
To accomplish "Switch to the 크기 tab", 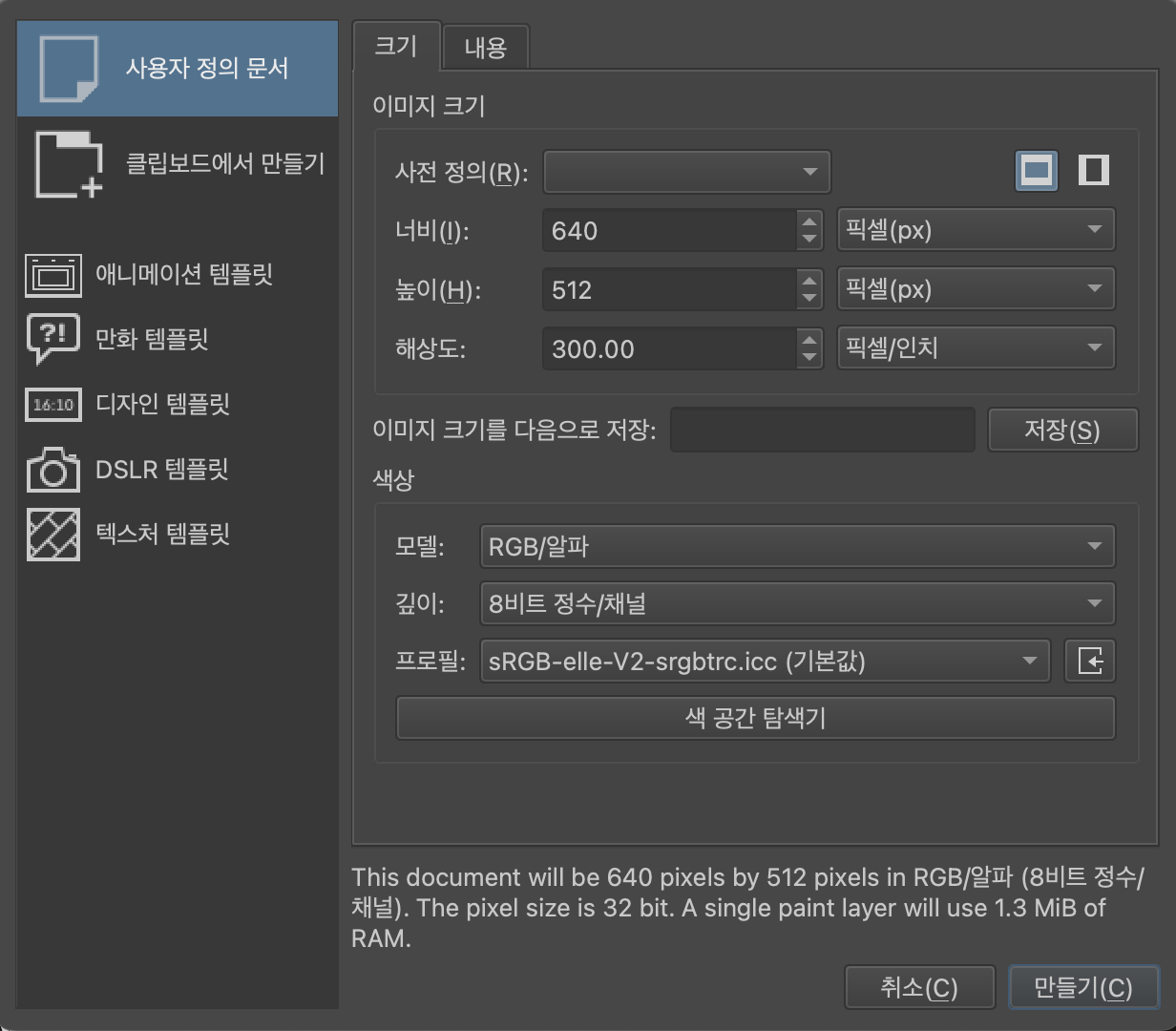I will click(x=395, y=46).
